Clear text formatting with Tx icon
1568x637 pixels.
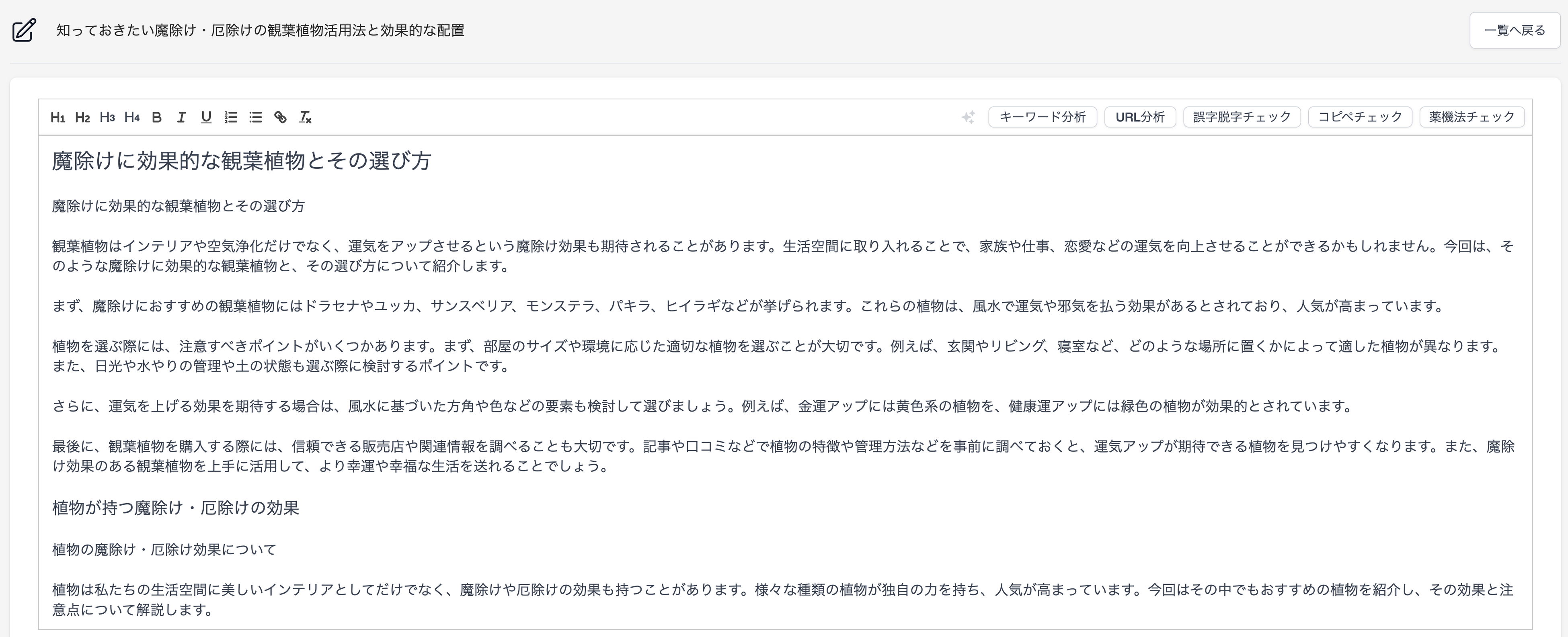point(305,117)
